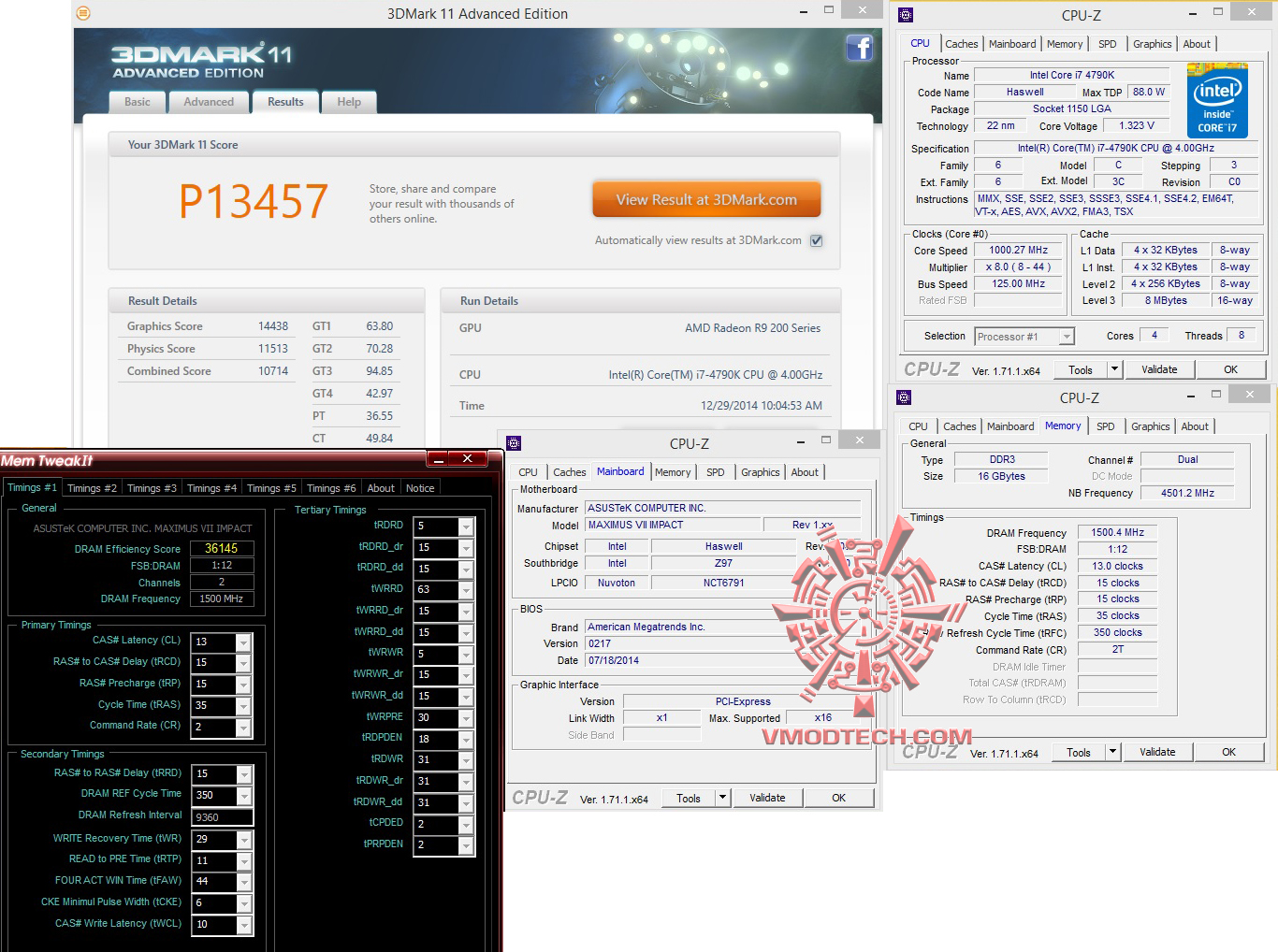Switch to the Advanced tab in 3DMark

209,102
